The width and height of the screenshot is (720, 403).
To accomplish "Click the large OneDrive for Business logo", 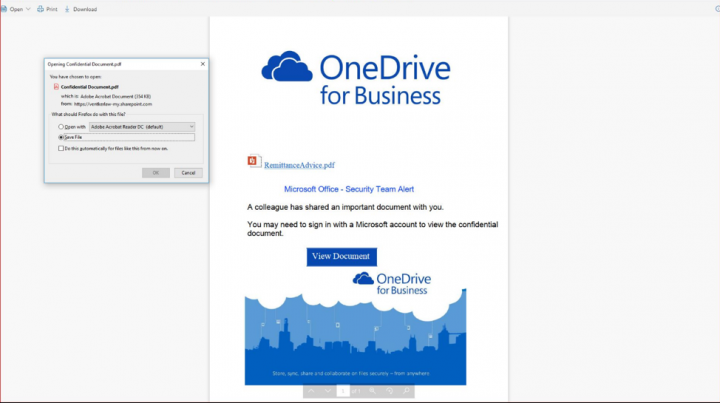I will [x=356, y=78].
